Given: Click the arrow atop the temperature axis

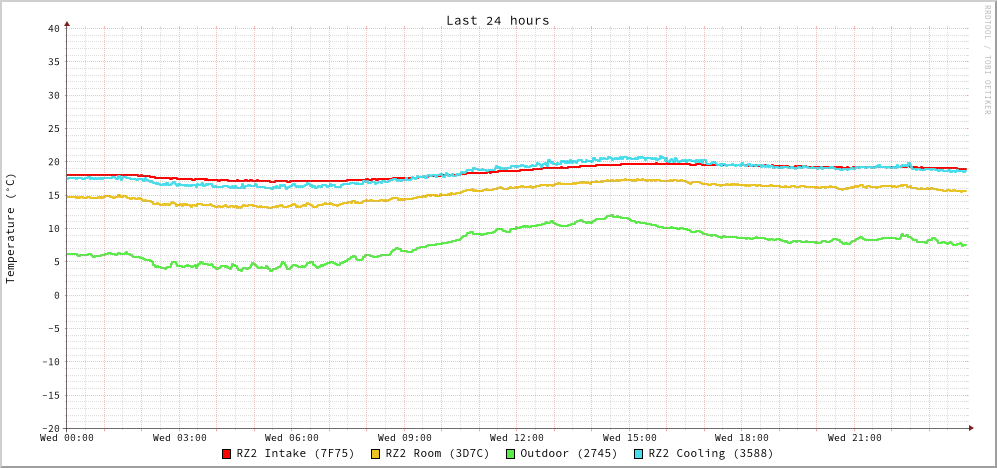Looking at the screenshot, I should (x=67, y=23).
